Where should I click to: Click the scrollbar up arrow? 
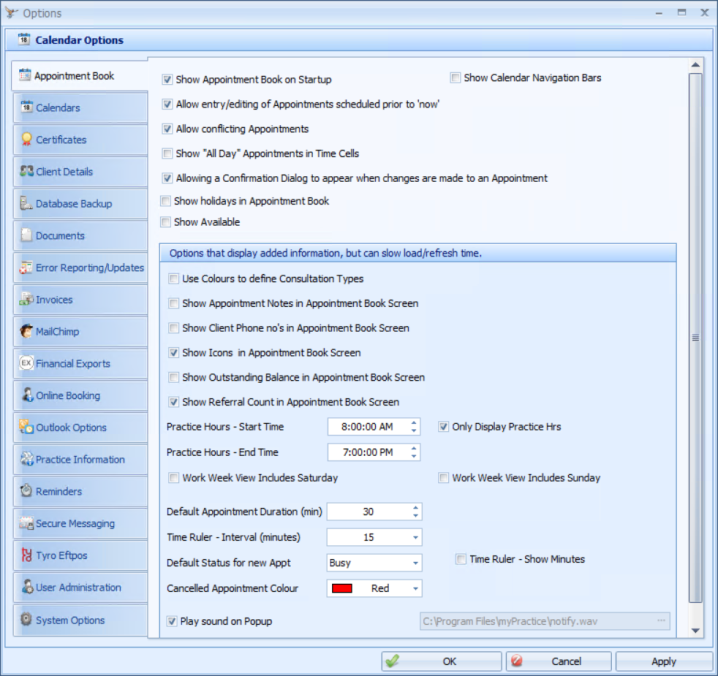[695, 65]
